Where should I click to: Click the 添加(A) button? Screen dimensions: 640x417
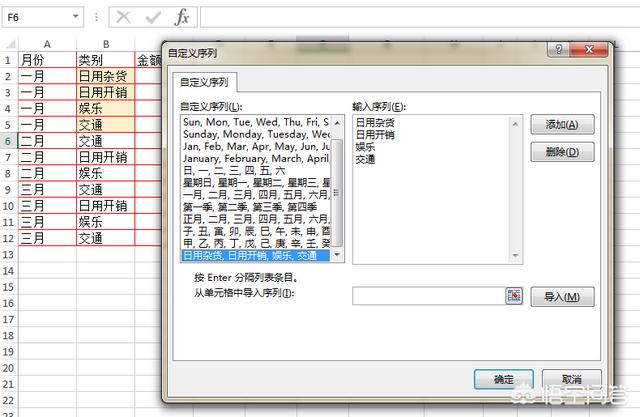point(562,124)
